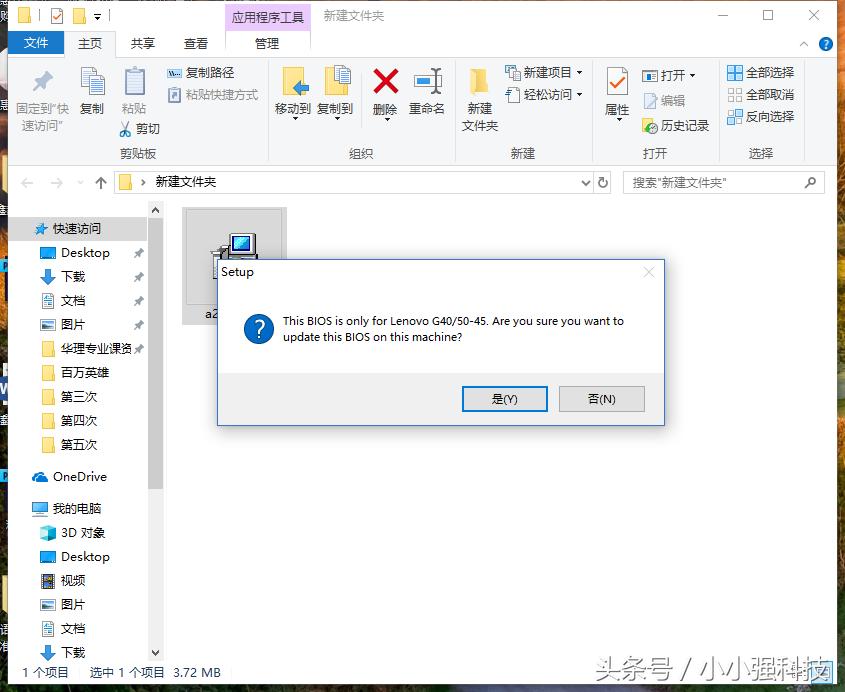Click Edit (编辑) in the ribbon
845x692 pixels.
pyautogui.click(x=664, y=100)
